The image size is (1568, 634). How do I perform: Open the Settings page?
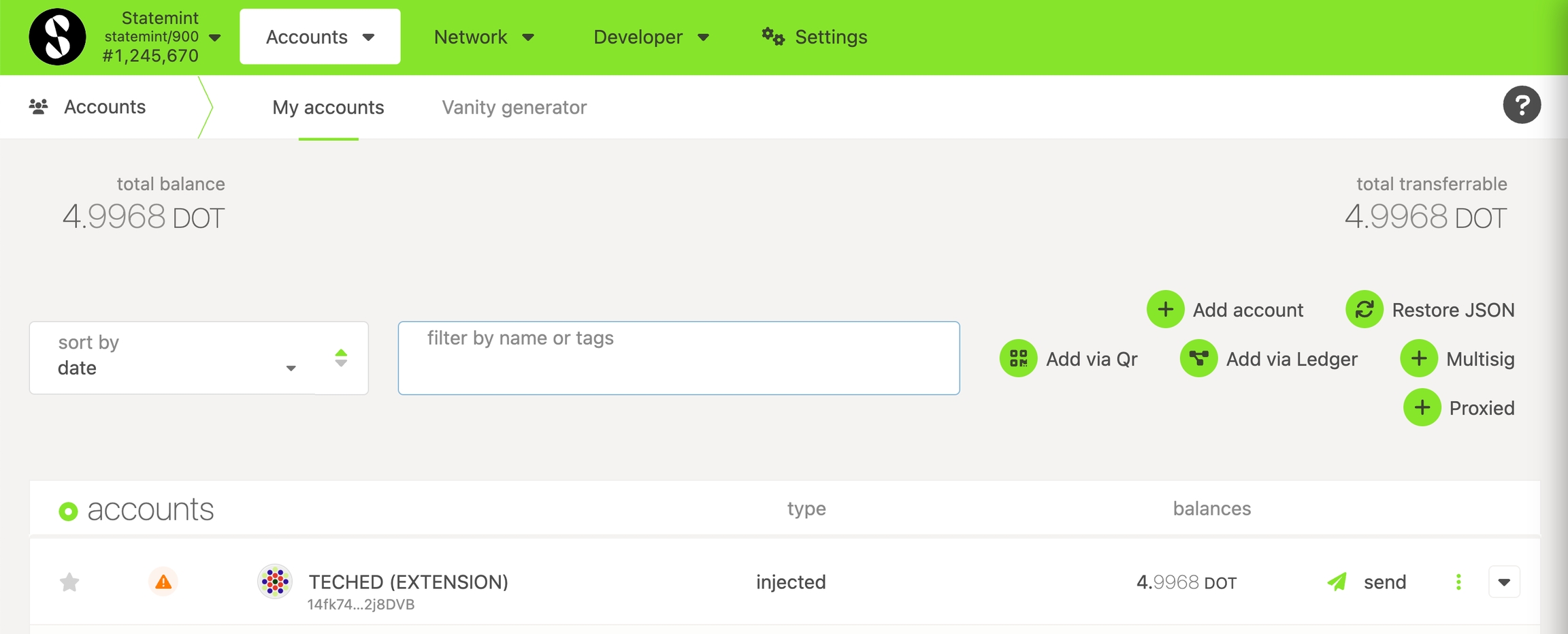click(x=815, y=37)
